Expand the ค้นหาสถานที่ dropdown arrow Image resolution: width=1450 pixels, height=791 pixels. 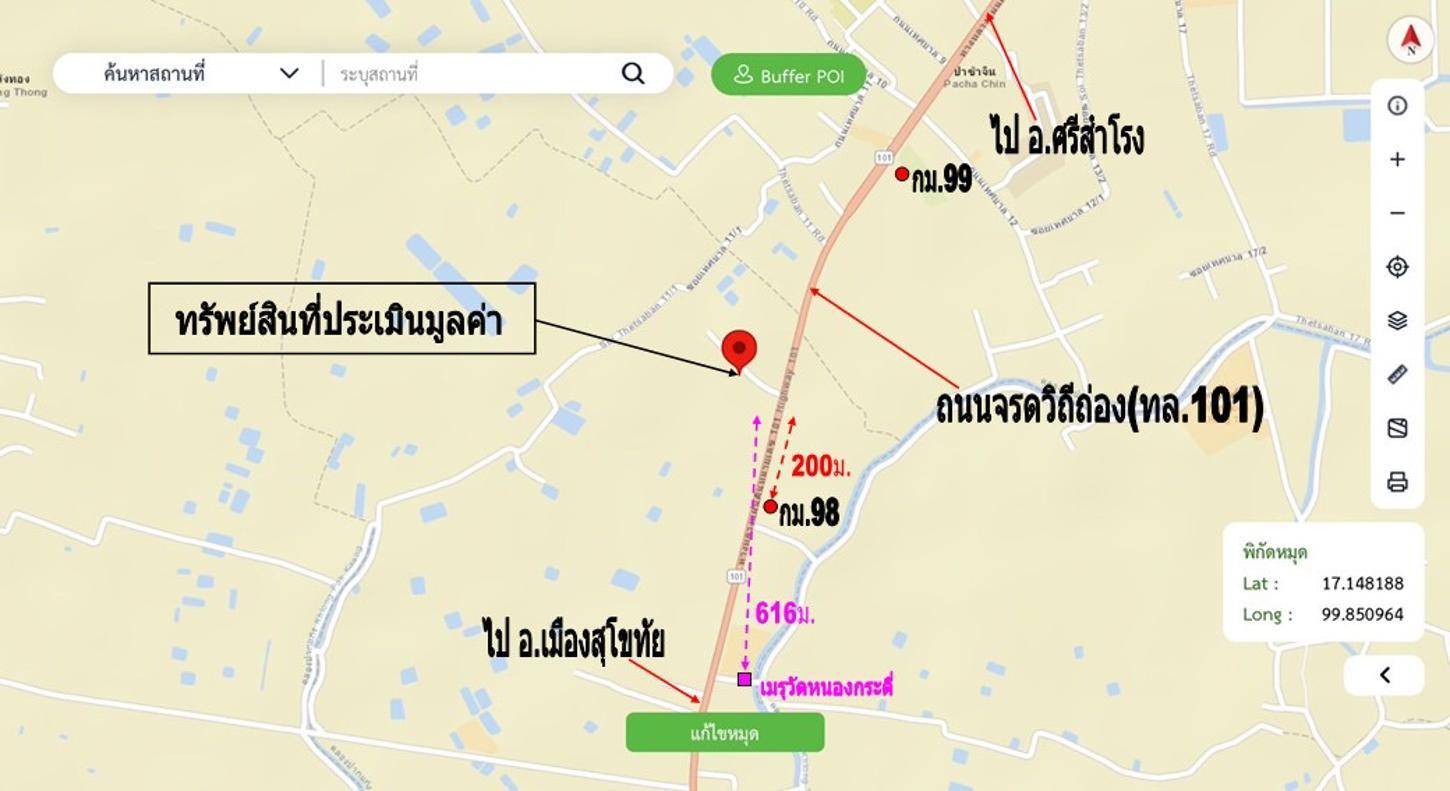pos(289,73)
